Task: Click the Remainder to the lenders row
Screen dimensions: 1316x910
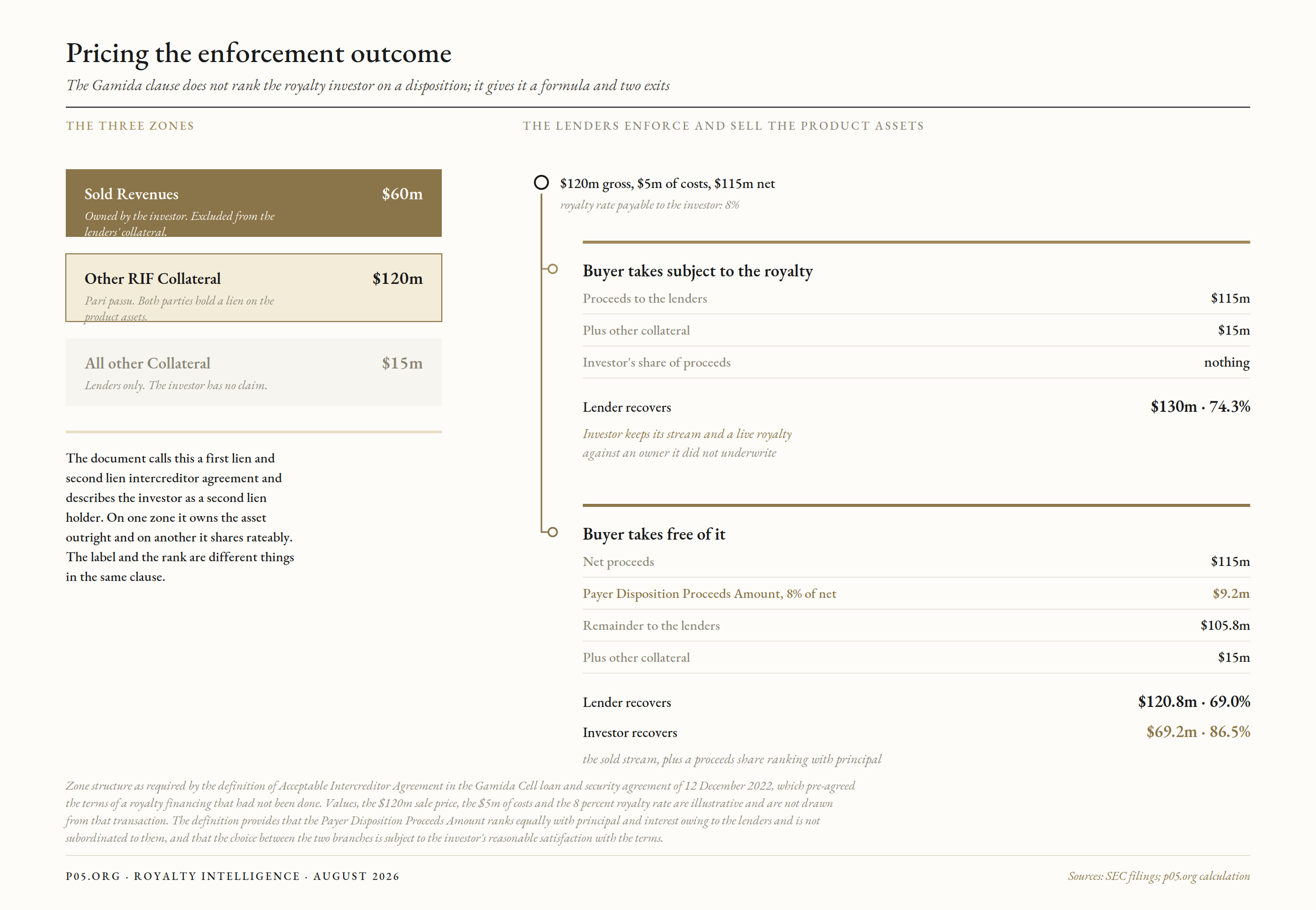Action: point(916,626)
